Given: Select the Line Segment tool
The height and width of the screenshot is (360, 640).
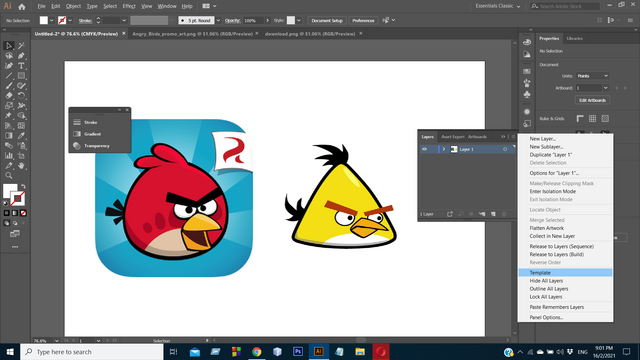Looking at the screenshot, I should (x=9, y=76).
